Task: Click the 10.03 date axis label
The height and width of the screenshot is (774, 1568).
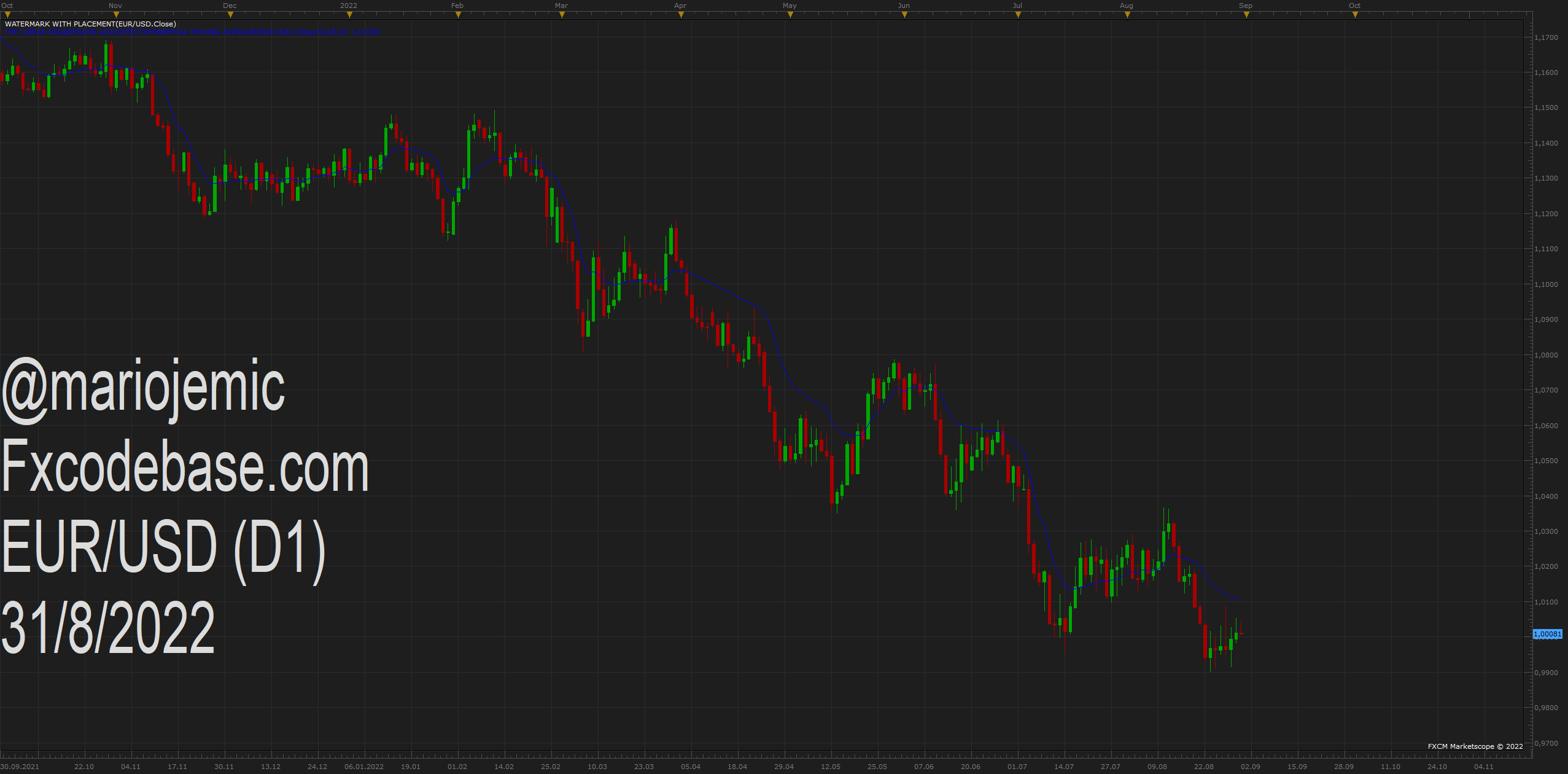Action: point(597,767)
